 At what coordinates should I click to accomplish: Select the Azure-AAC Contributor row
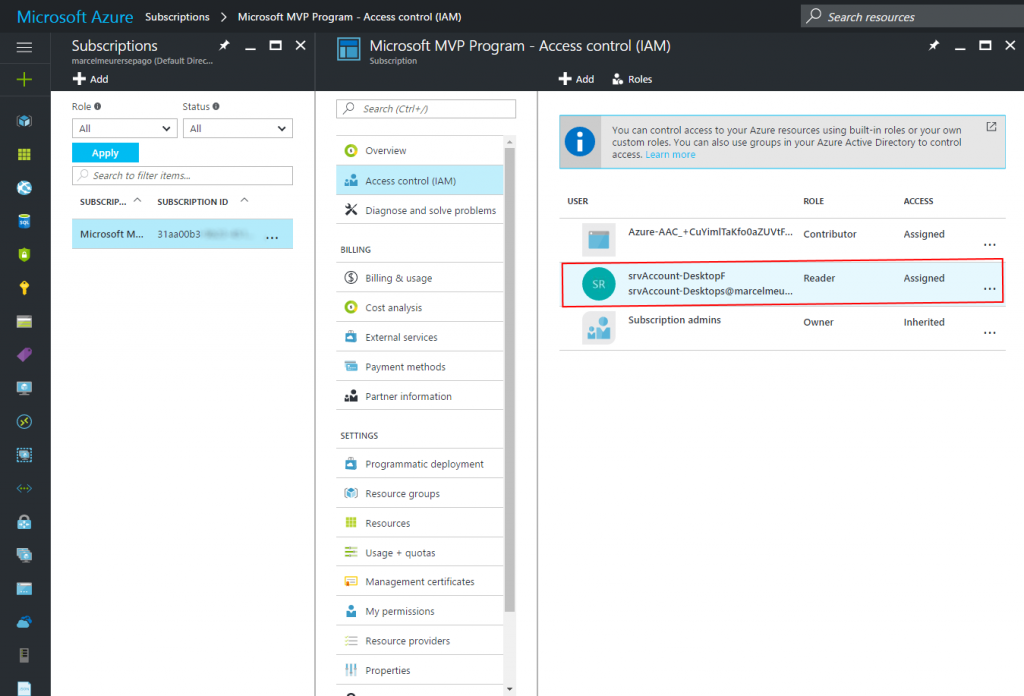pyautogui.click(x=782, y=240)
